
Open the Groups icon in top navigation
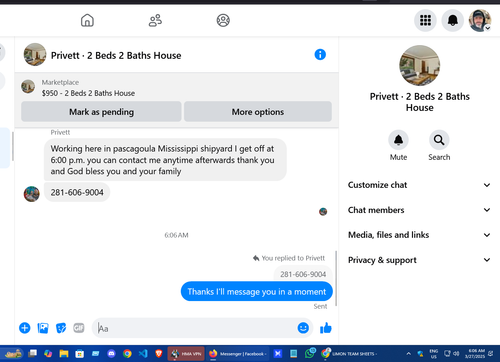point(223,20)
